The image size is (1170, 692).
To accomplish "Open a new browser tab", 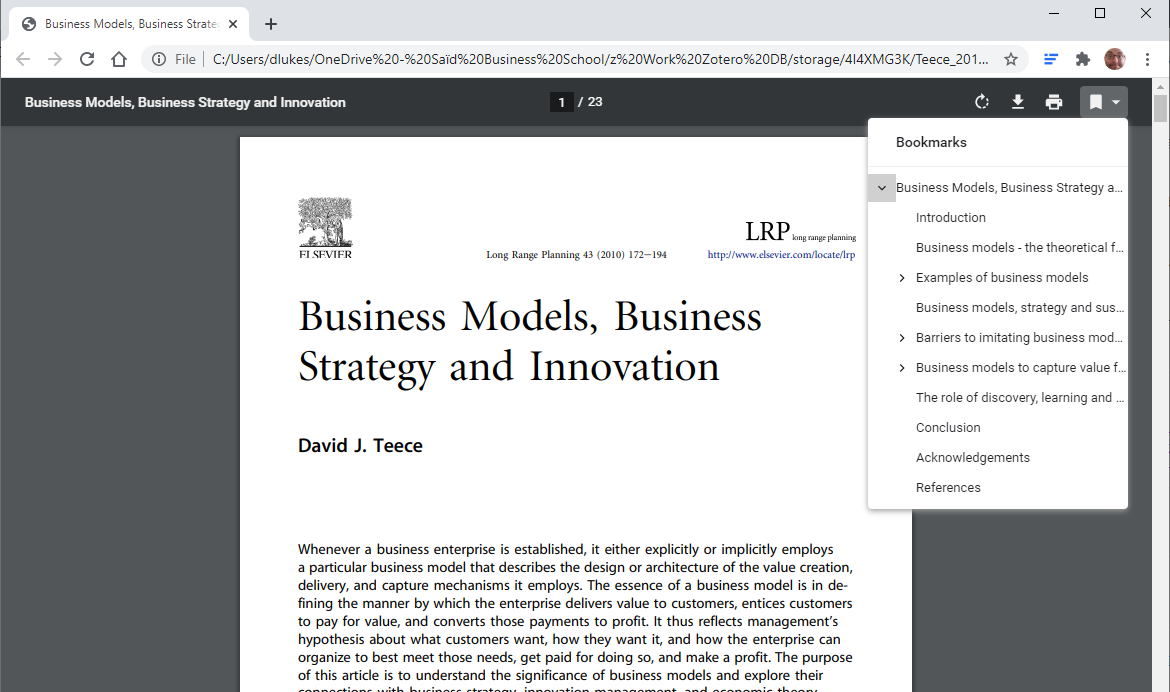I will click(x=271, y=24).
